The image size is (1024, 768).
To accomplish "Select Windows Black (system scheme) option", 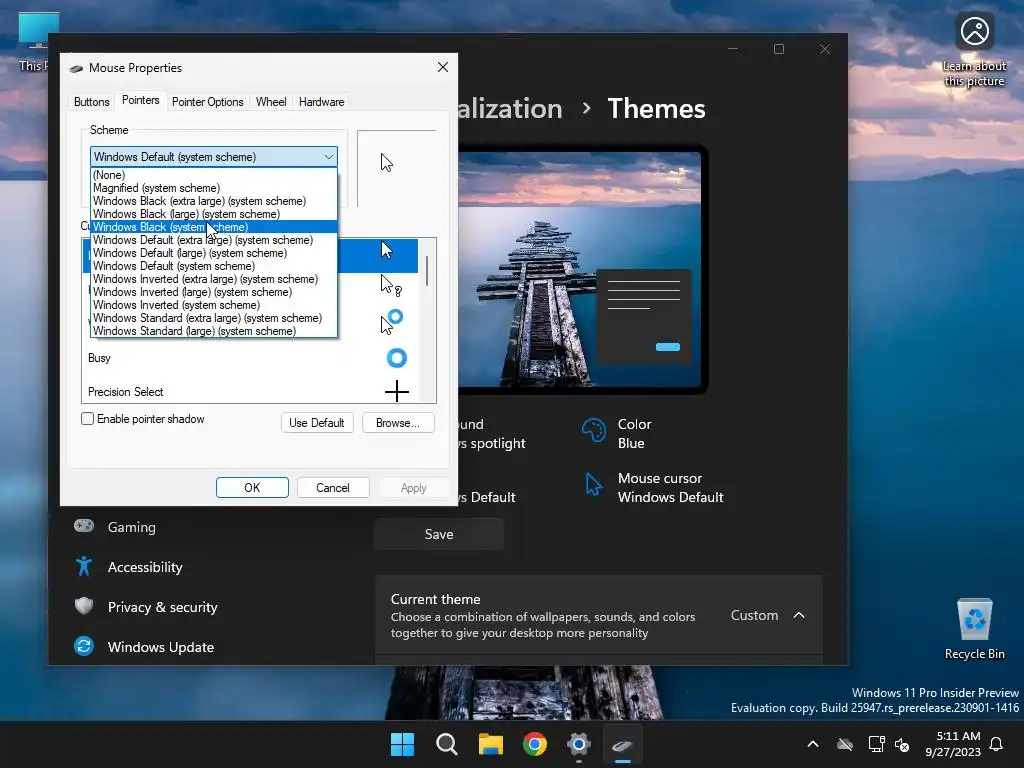I will [214, 227].
